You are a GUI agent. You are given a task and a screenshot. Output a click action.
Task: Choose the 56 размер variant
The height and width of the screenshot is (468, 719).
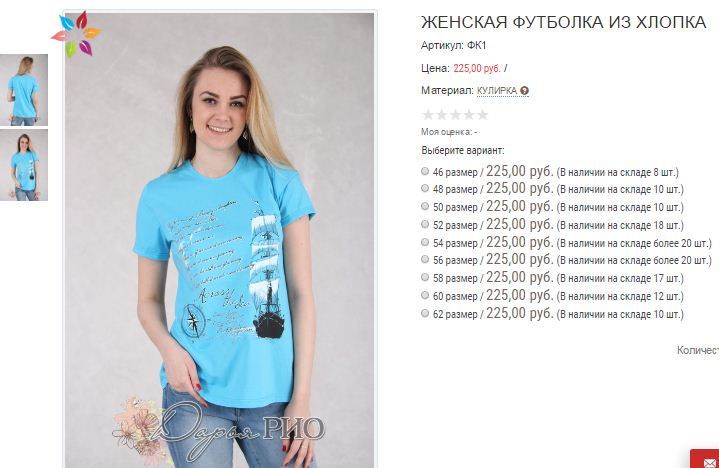[x=425, y=259]
